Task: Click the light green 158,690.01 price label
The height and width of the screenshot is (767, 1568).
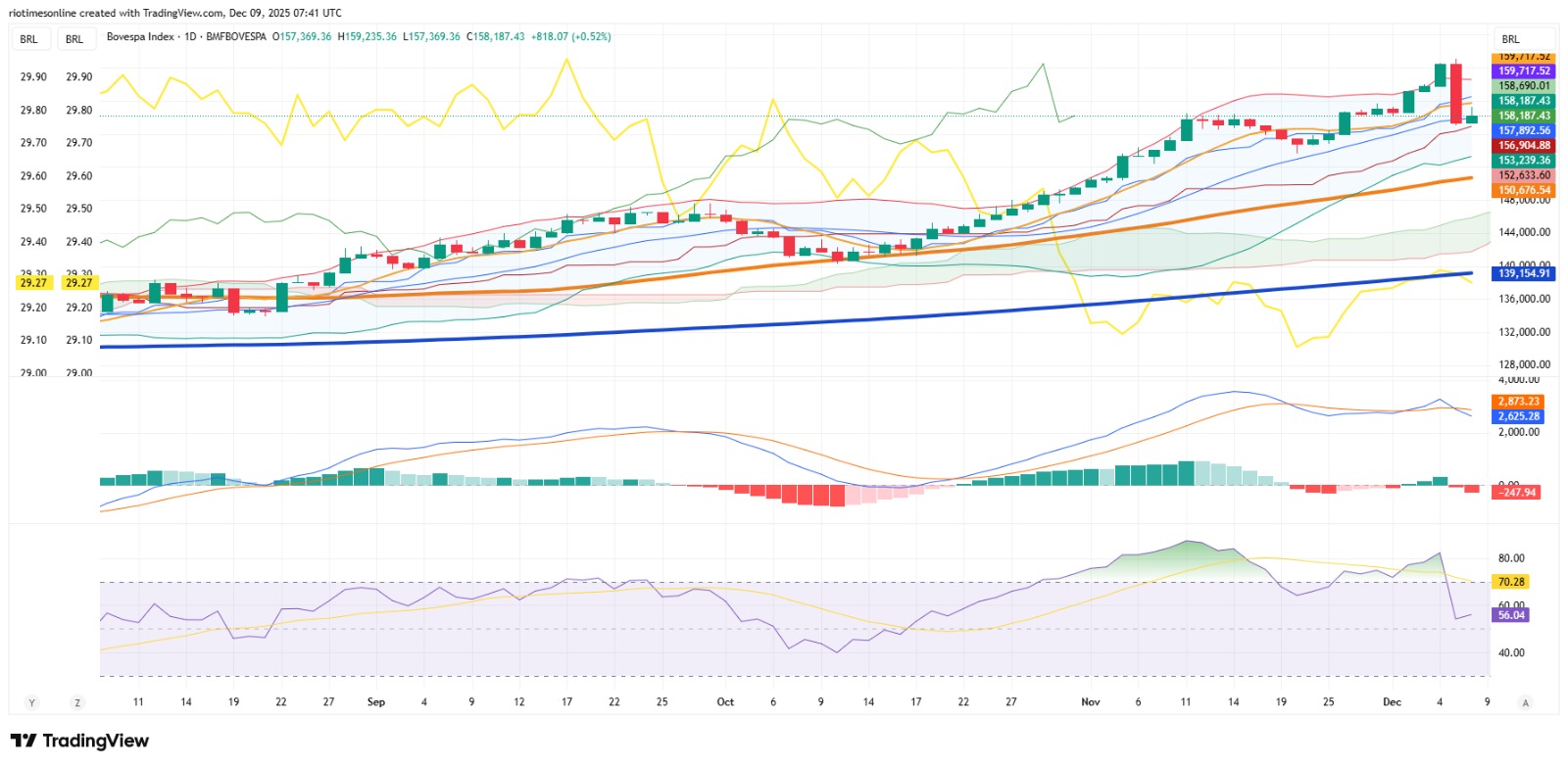Action: point(1524,85)
